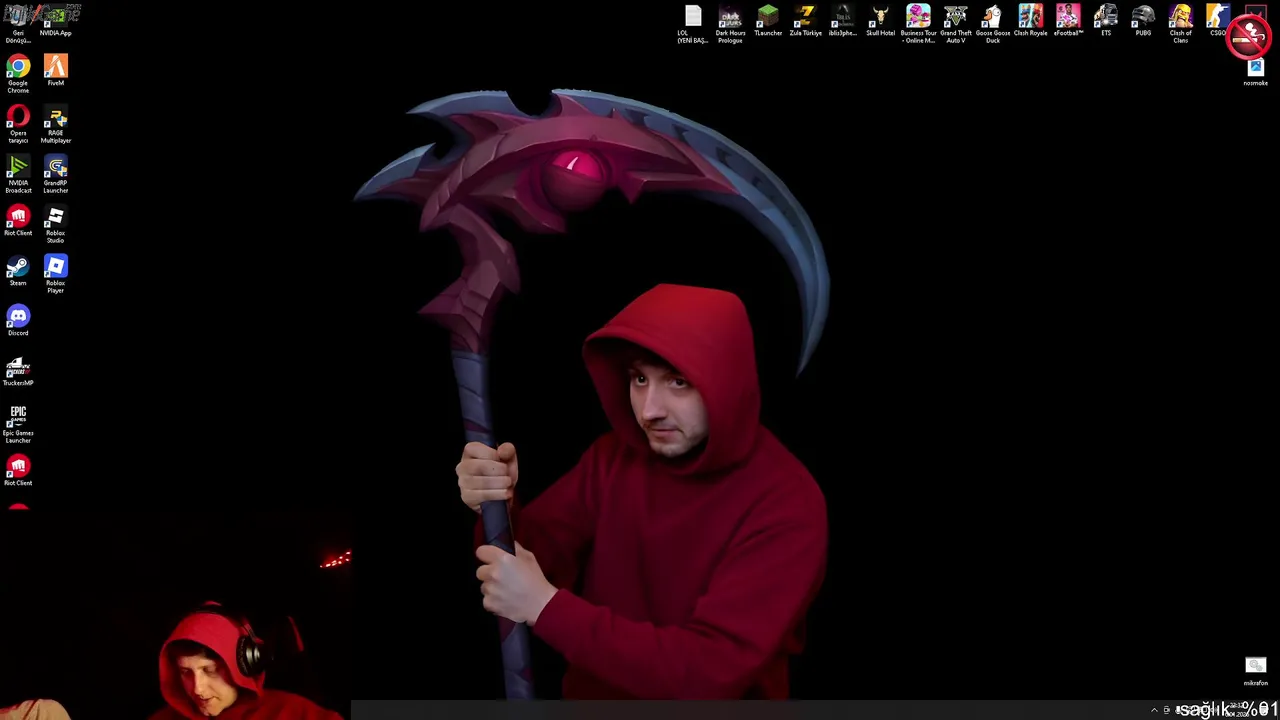
Task: Open Business Tour Online shortcut
Action: coord(918,24)
